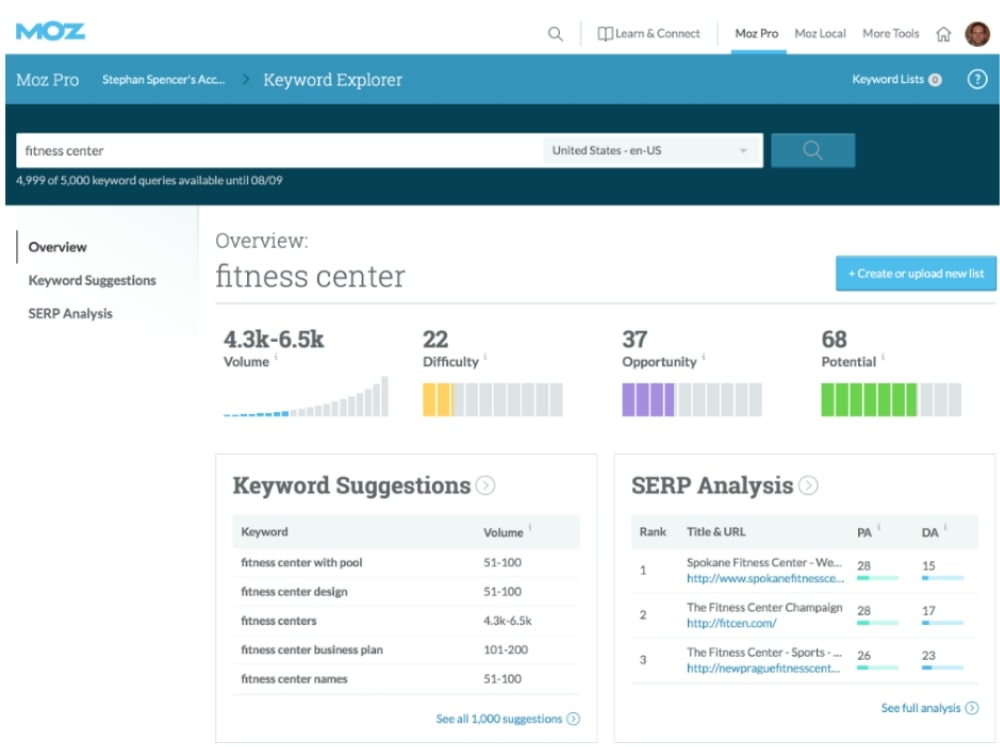Click See all 1,000 suggestions link

coord(499,719)
